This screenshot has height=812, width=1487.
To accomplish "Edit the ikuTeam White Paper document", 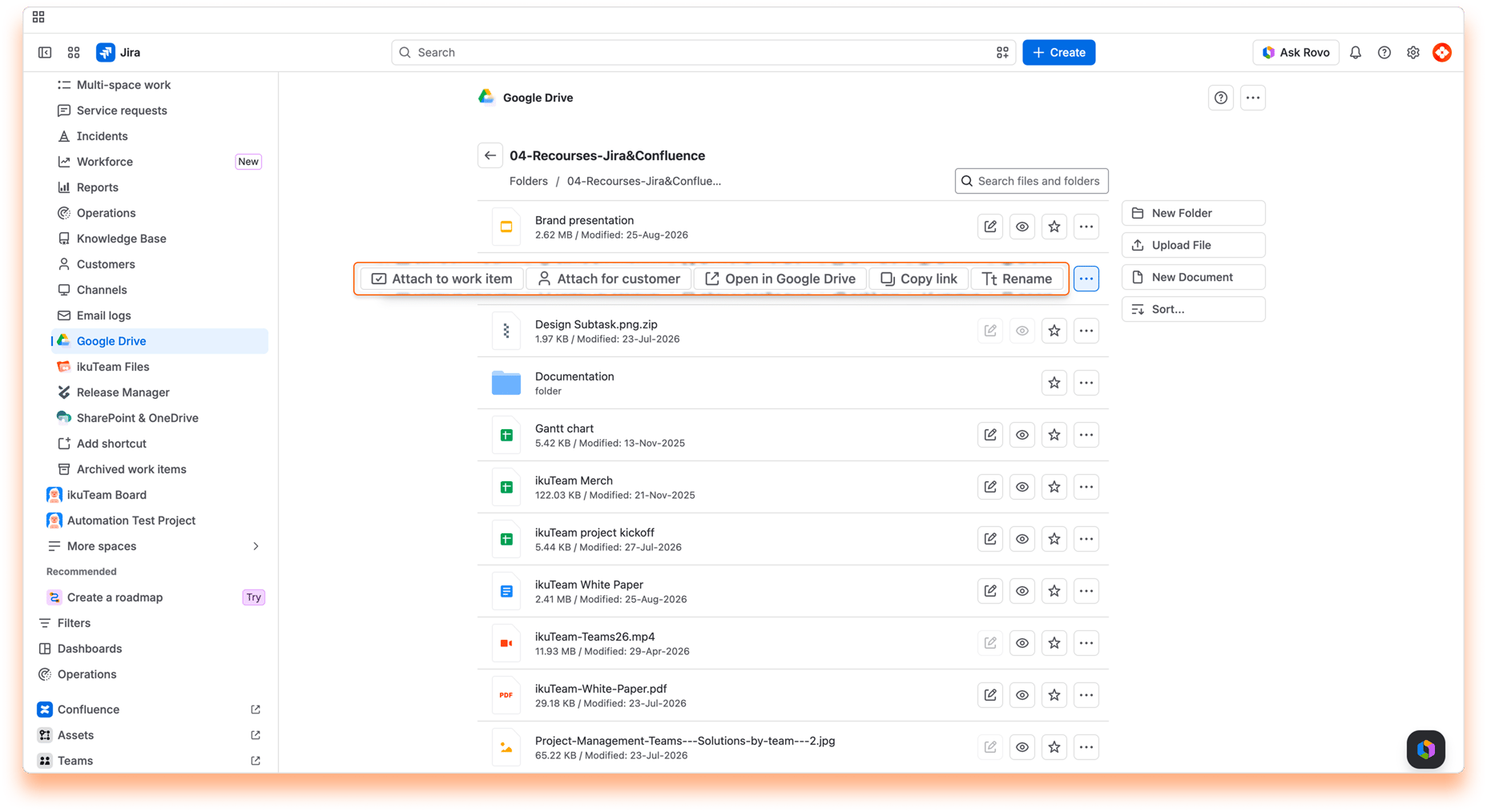I will click(990, 591).
